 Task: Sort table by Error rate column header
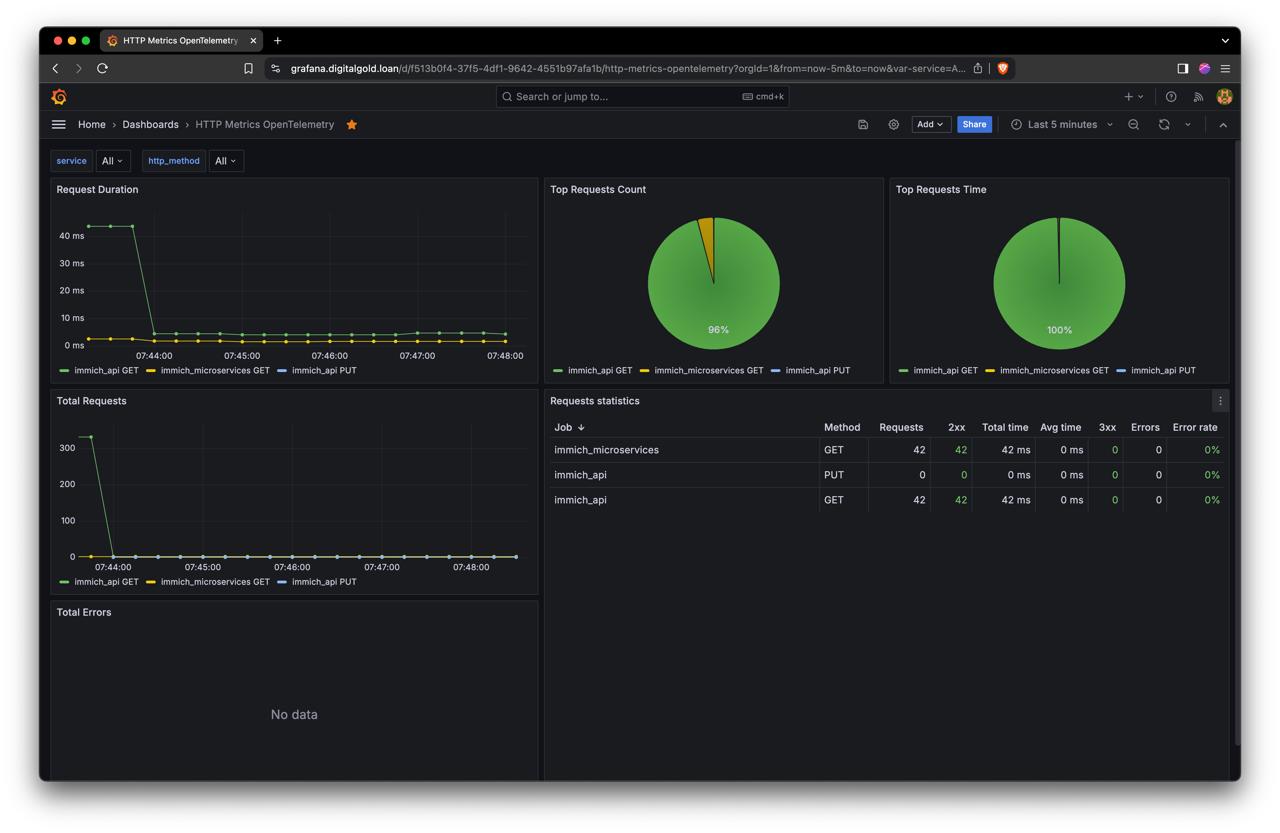click(1195, 427)
